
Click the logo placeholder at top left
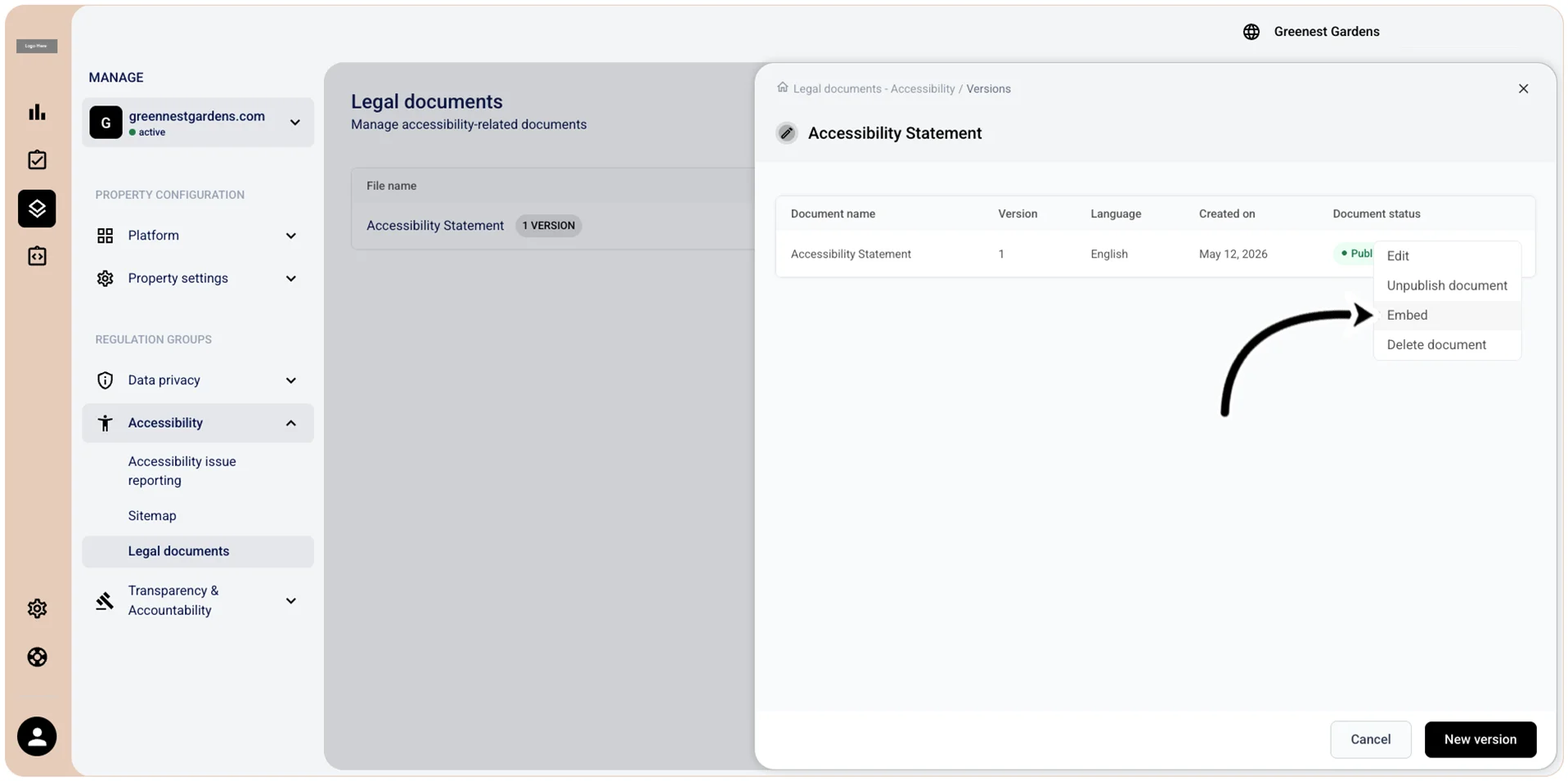point(37,46)
